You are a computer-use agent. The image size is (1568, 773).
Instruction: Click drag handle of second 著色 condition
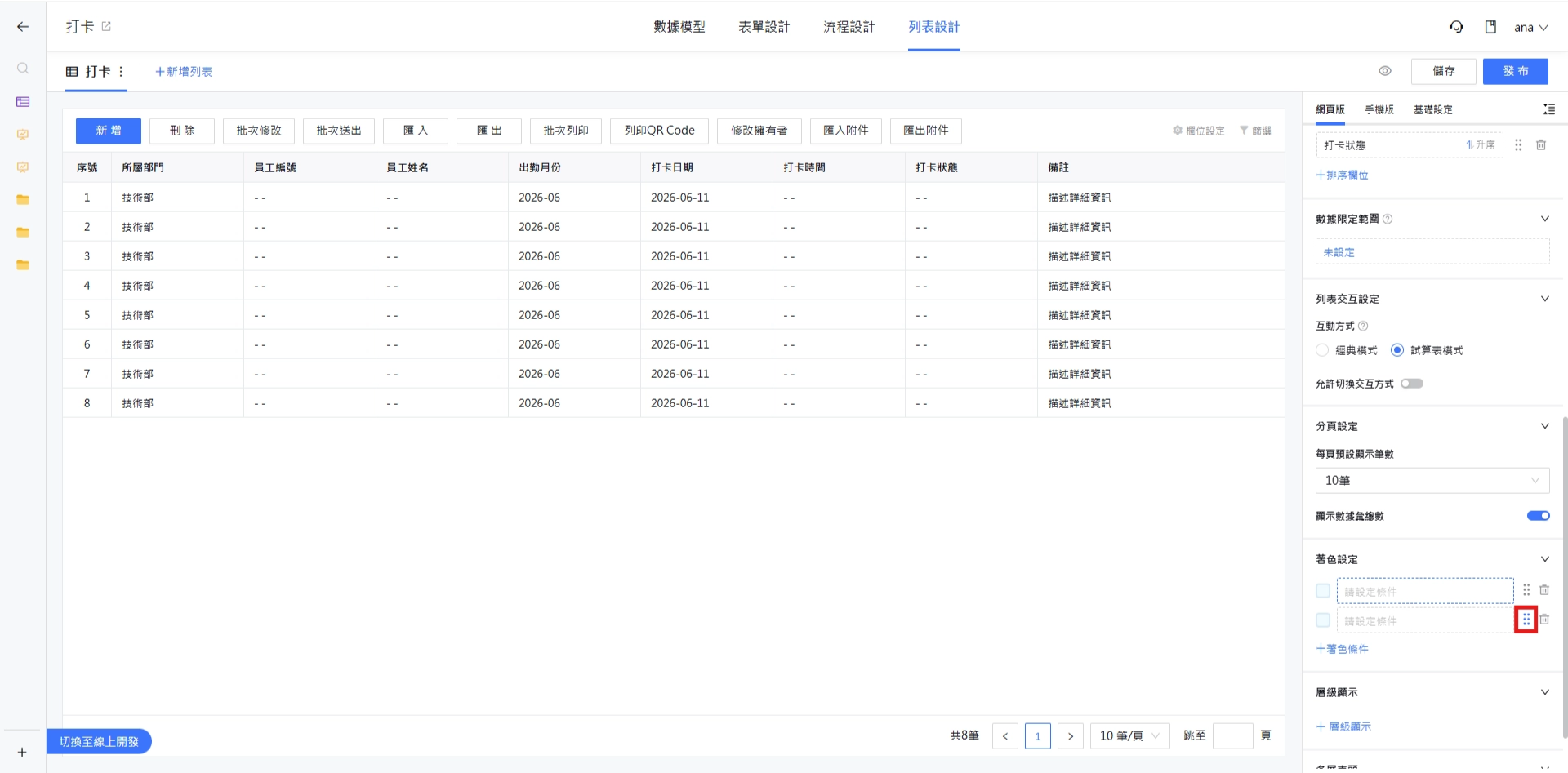1526,620
